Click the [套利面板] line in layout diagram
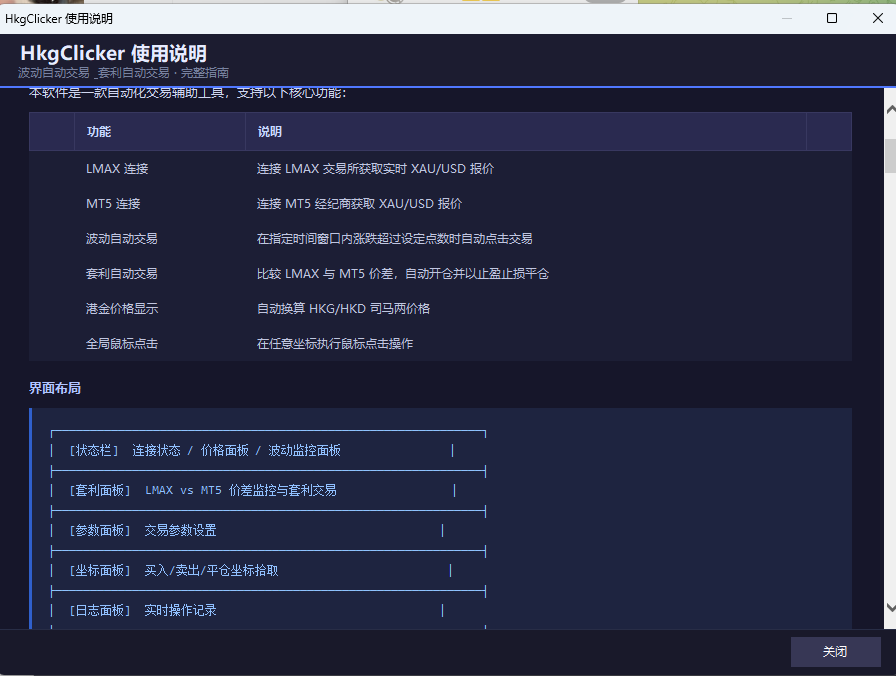896x676 pixels. point(203,490)
